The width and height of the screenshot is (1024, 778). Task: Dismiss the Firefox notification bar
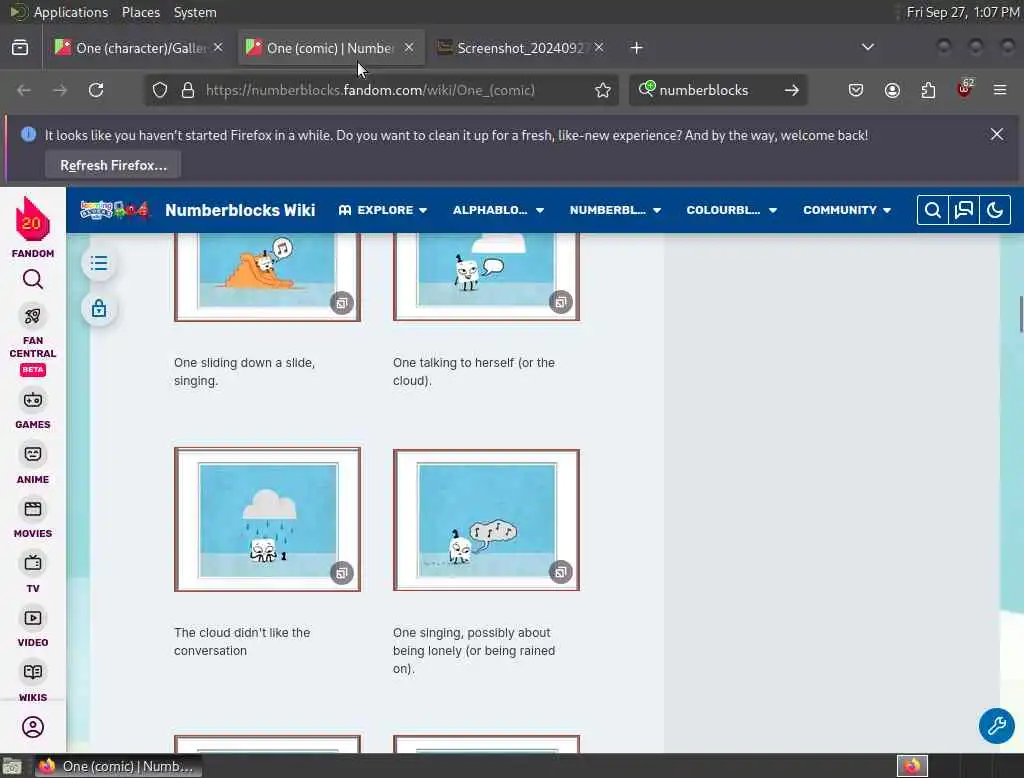click(997, 135)
